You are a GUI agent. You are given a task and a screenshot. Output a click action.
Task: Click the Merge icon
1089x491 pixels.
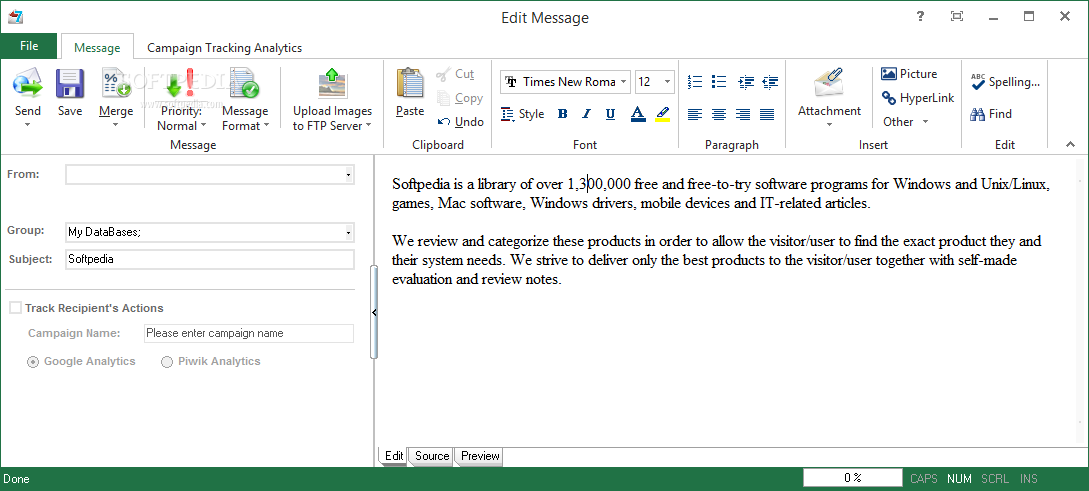(x=116, y=84)
